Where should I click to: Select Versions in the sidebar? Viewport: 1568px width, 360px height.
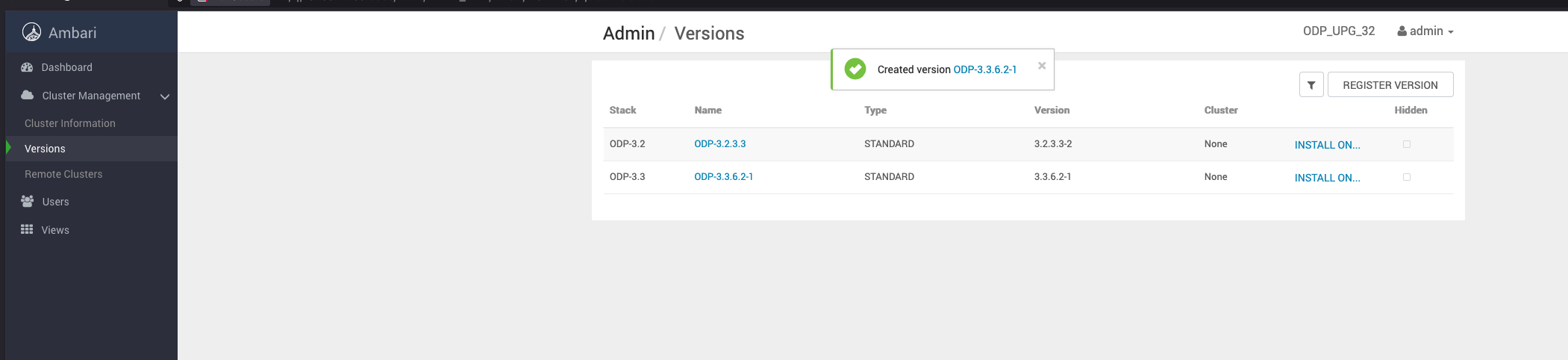click(x=45, y=149)
